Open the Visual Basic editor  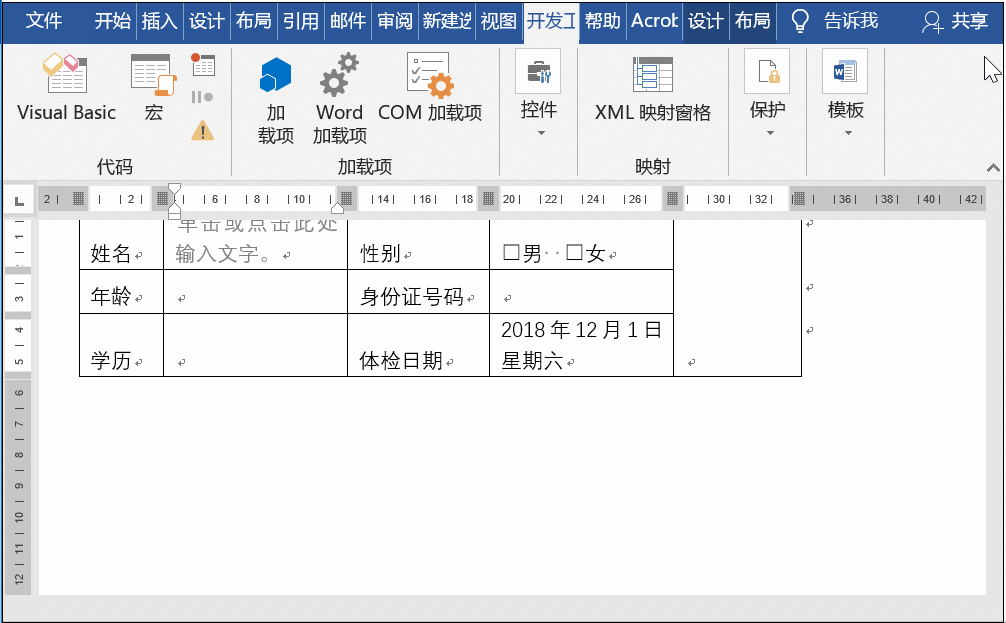click(66, 88)
